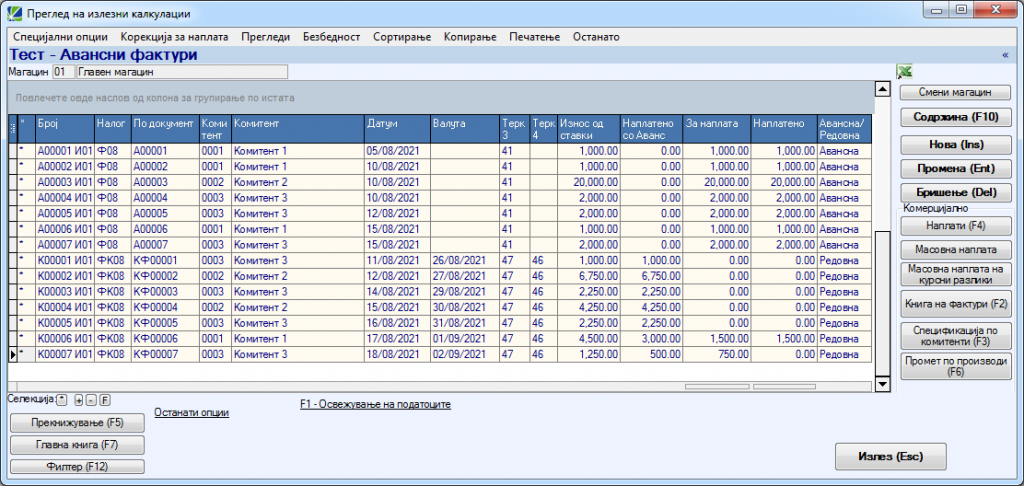The height and width of the screenshot is (486, 1024).
Task: Sort by the Налог column header
Action: [x=112, y=129]
